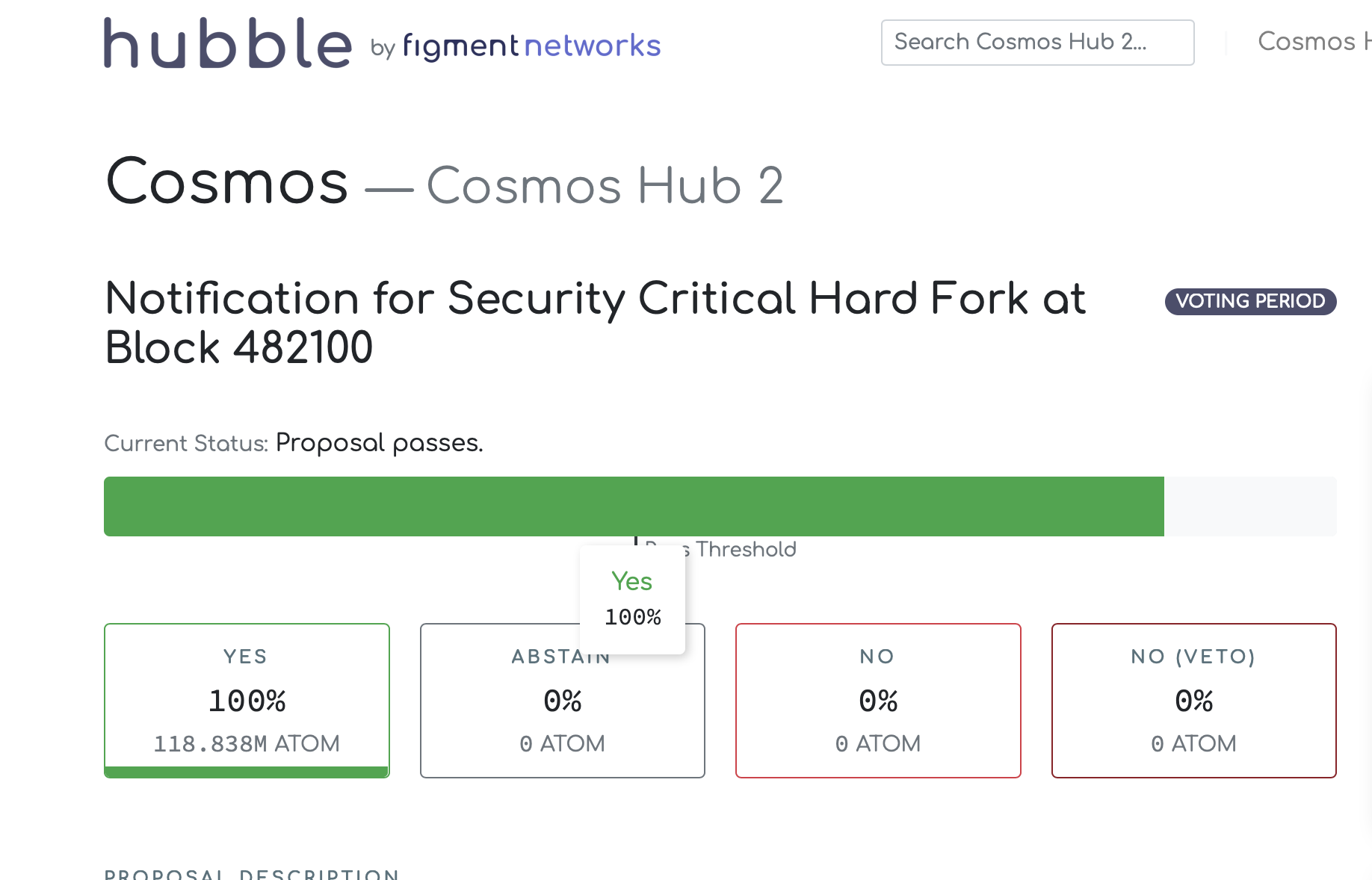Click the hubble logo
The width and height of the screenshot is (1372, 880).
(x=227, y=43)
